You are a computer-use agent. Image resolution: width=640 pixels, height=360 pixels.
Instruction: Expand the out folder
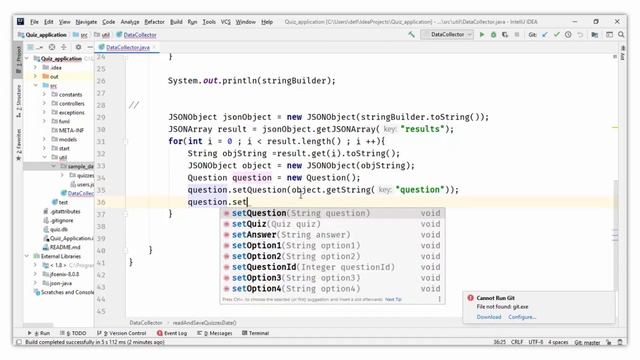tap(36, 76)
